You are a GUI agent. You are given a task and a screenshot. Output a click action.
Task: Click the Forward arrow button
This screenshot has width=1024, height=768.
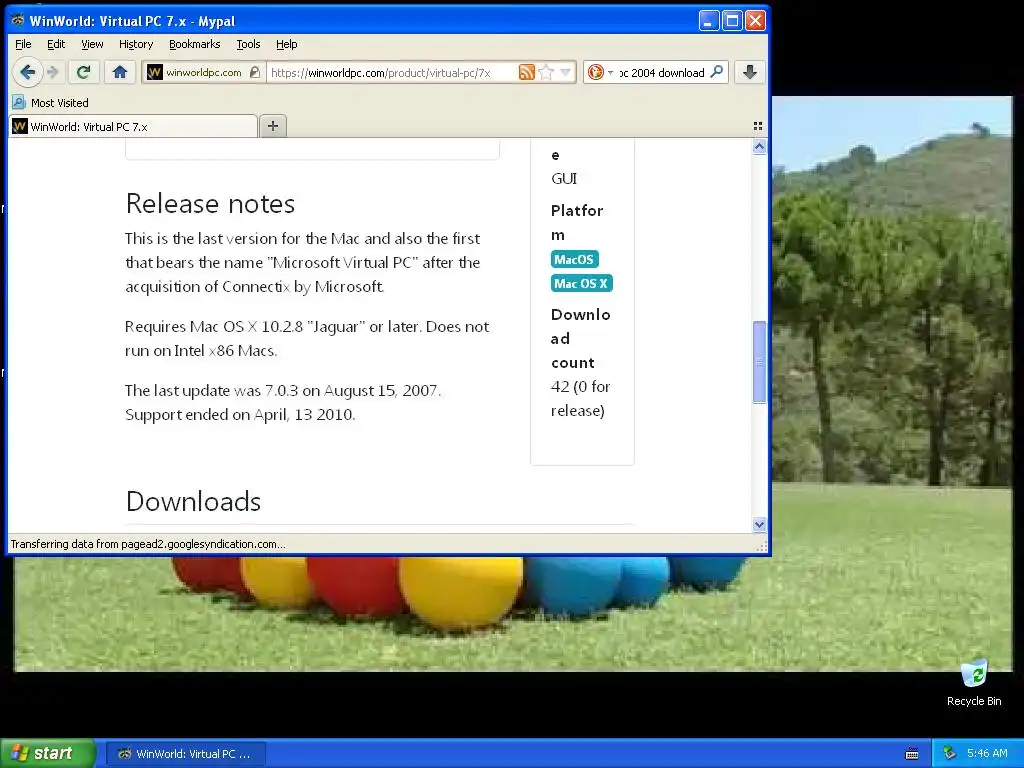pyautogui.click(x=54, y=72)
